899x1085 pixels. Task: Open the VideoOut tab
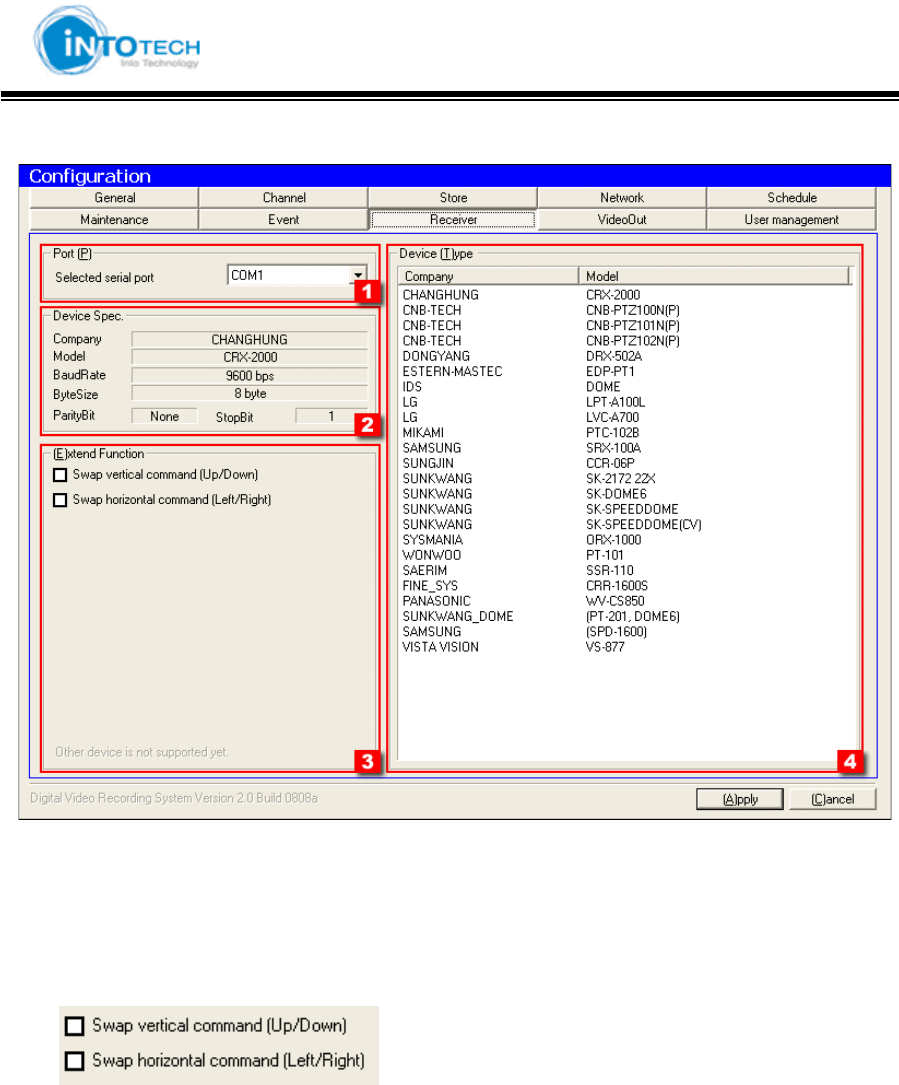[x=622, y=219]
